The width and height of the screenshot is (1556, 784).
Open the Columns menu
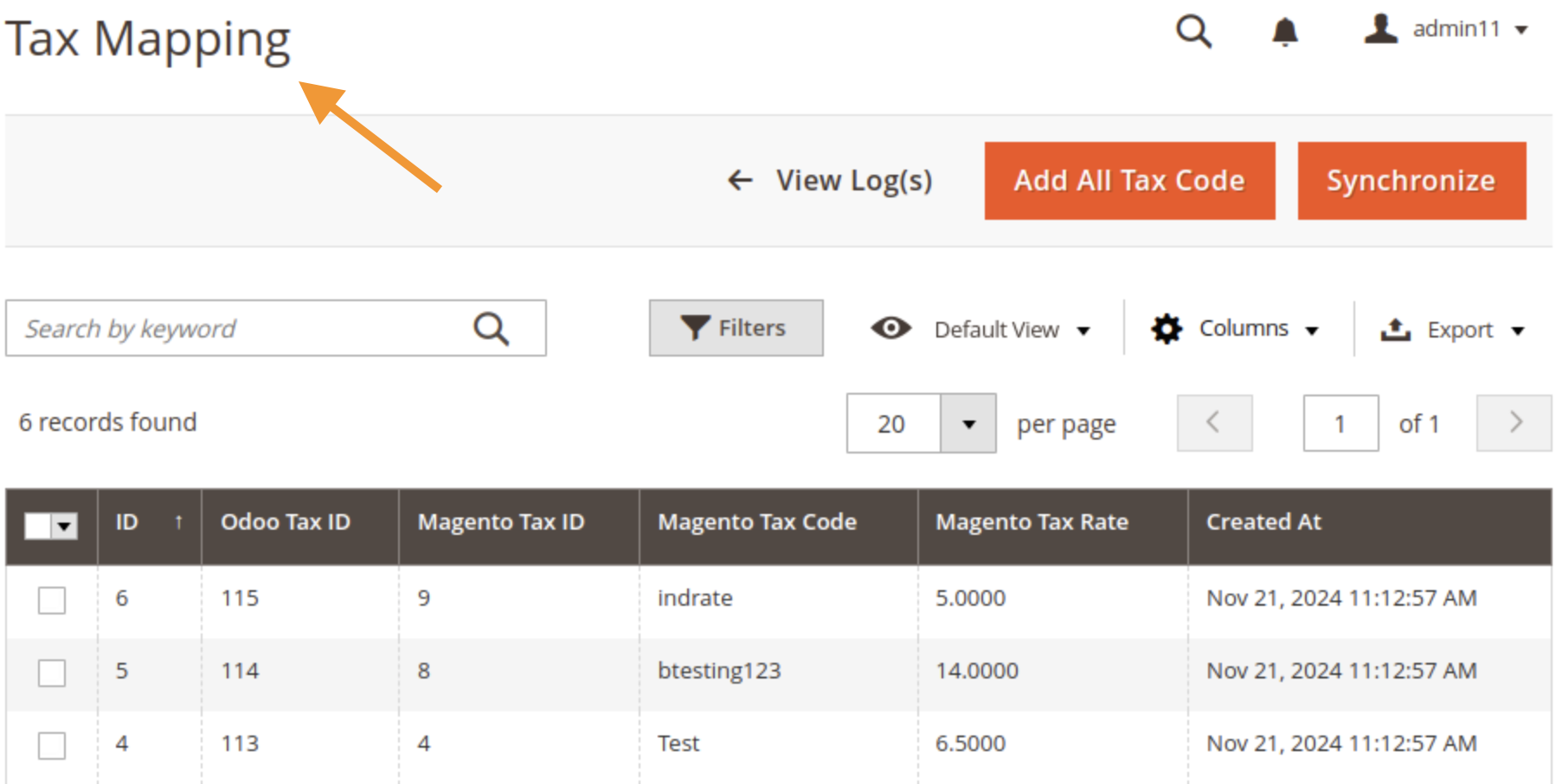1244,328
